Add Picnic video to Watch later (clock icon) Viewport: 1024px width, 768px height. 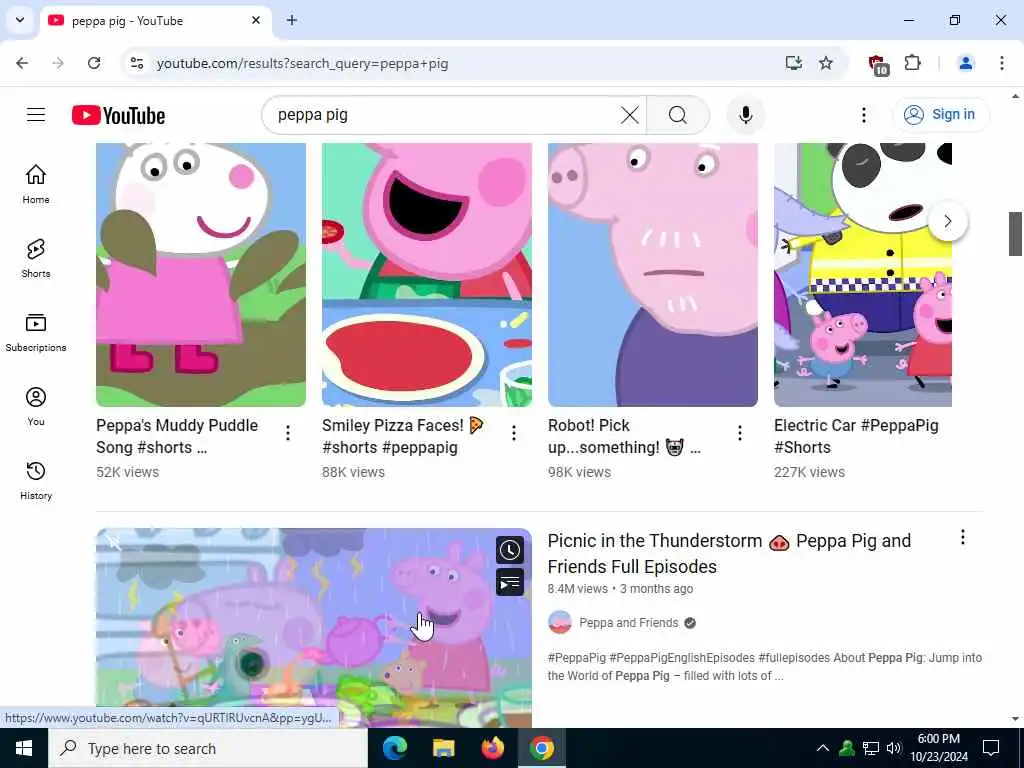(x=509, y=550)
